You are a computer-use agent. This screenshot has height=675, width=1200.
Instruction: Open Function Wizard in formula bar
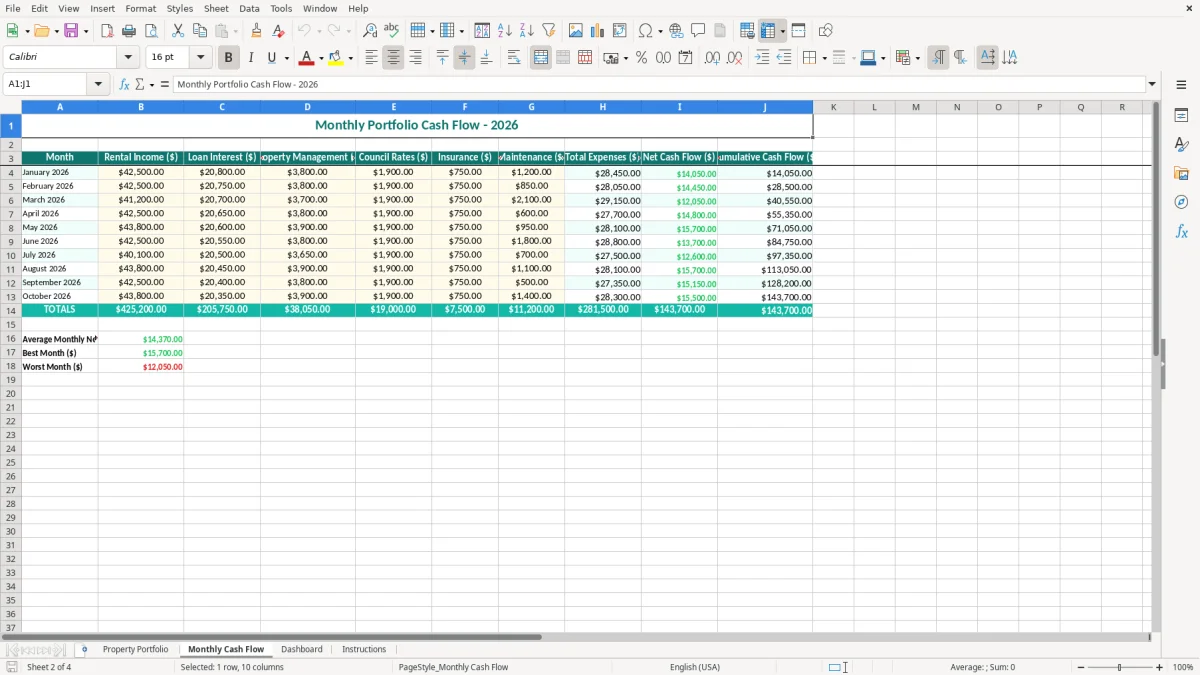tap(125, 85)
